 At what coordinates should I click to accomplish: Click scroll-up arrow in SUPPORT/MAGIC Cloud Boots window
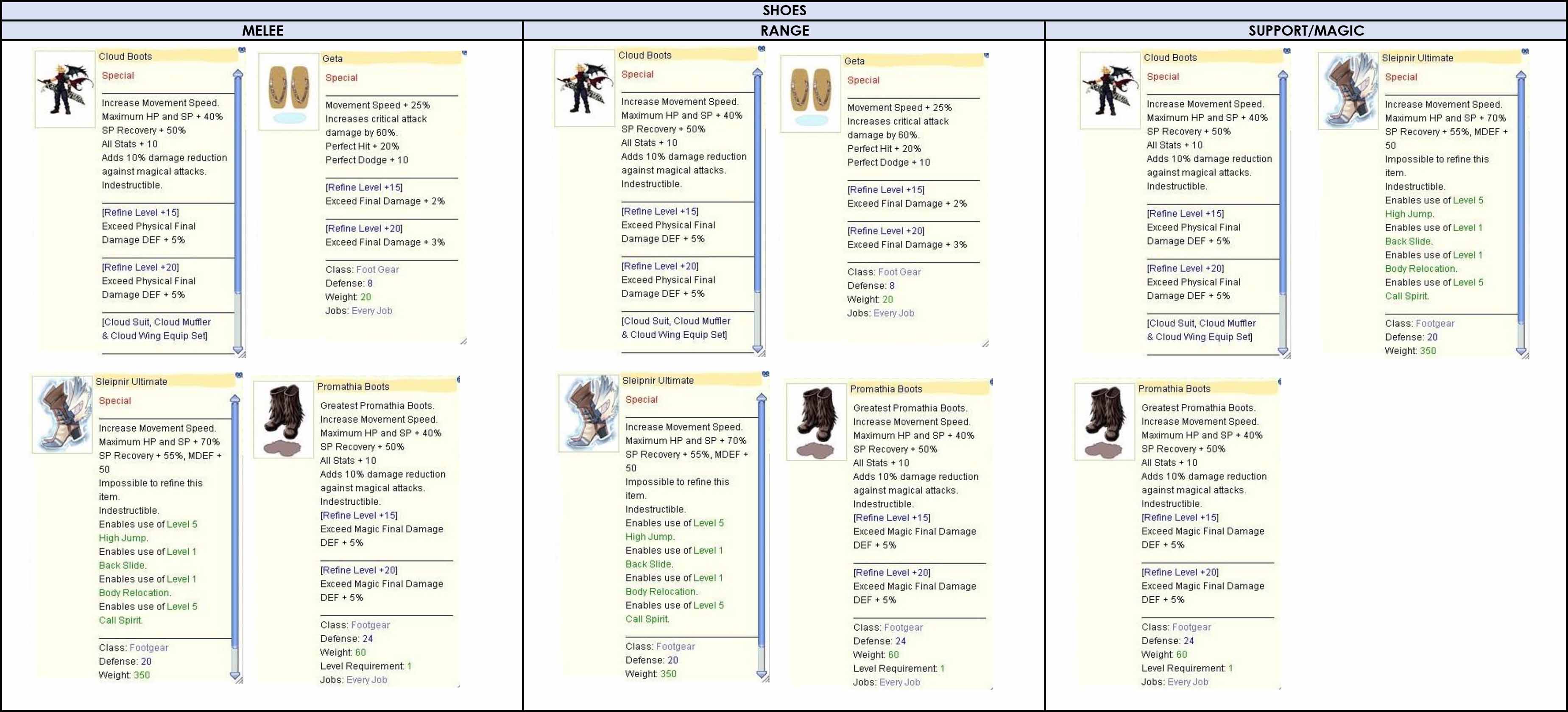[x=1283, y=75]
